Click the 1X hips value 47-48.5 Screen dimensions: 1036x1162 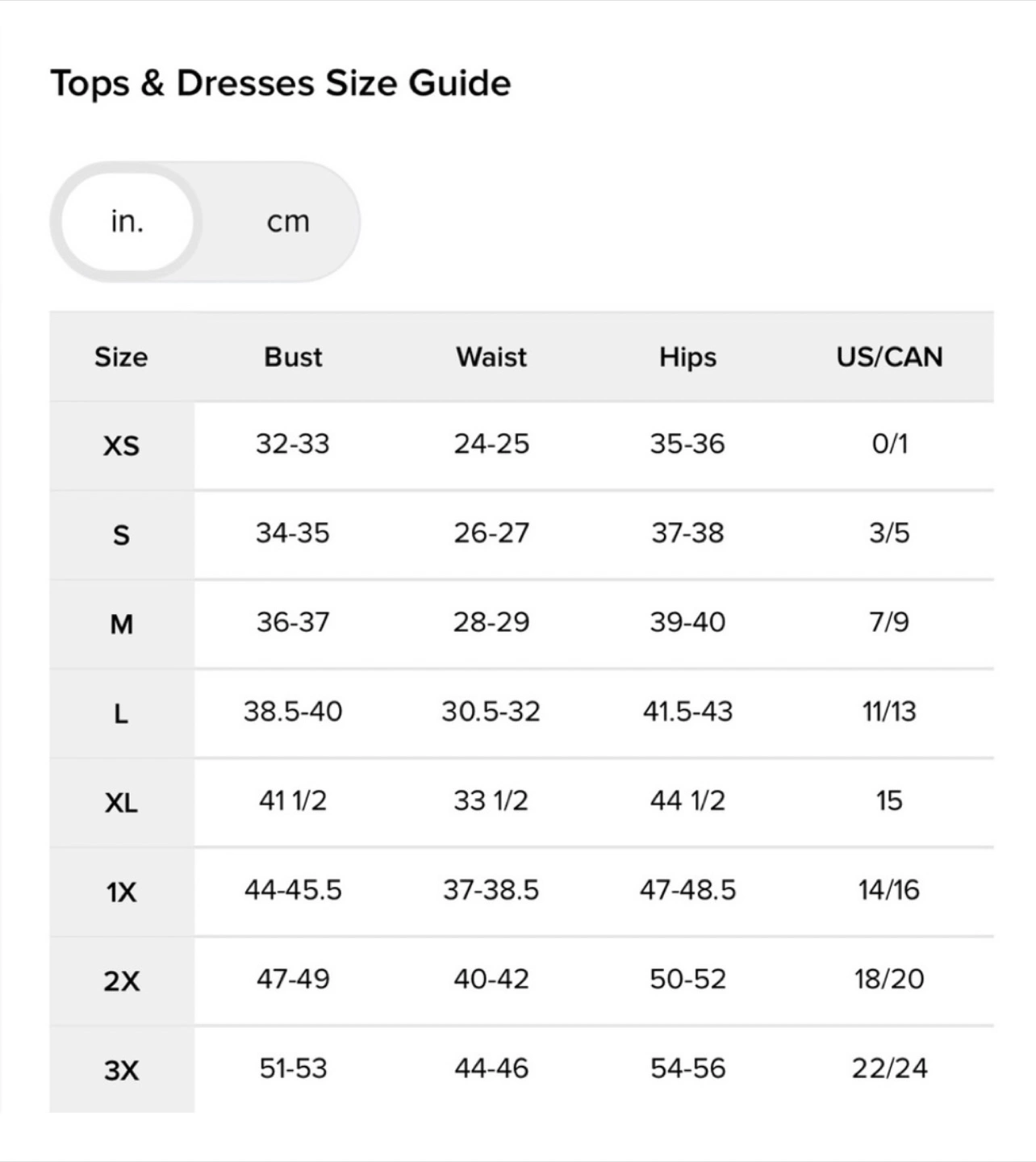pos(687,890)
